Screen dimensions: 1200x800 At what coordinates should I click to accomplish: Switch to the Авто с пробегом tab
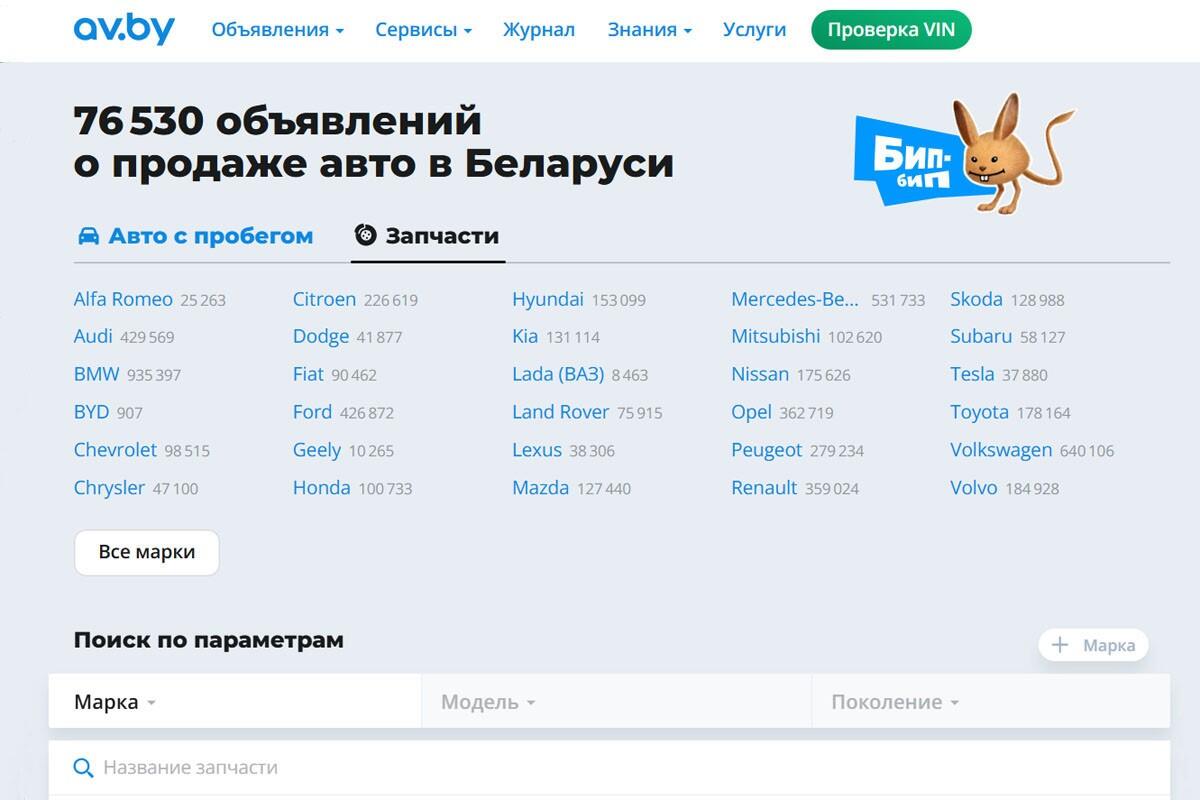[x=210, y=236]
